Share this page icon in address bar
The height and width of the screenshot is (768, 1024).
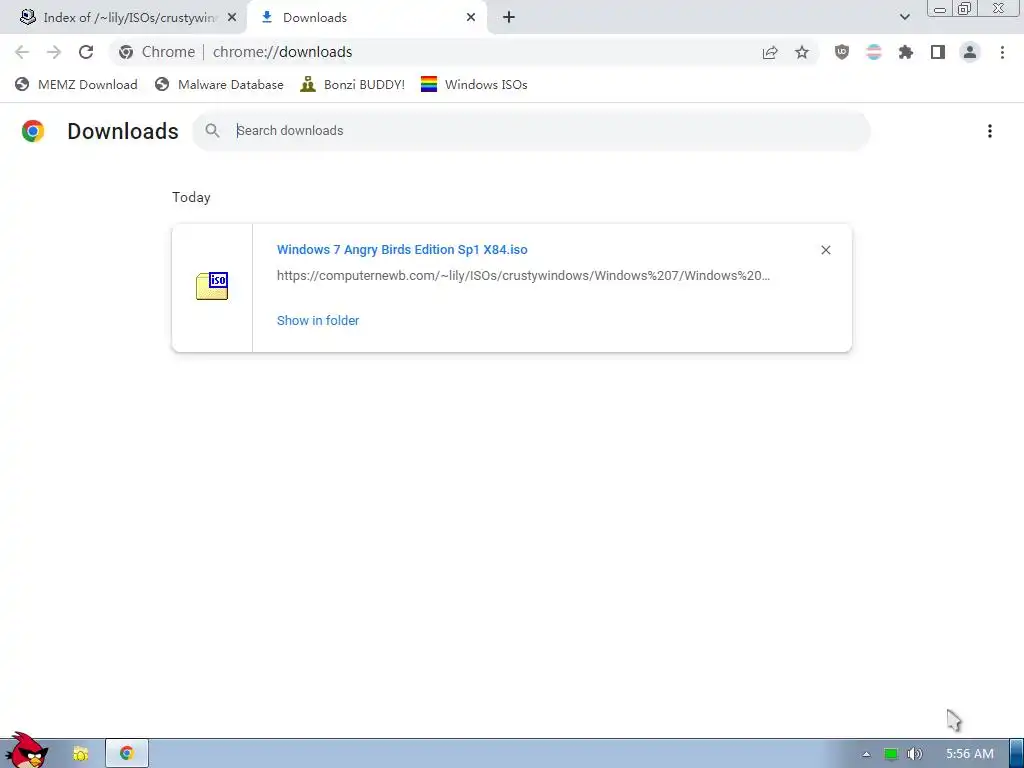tap(770, 52)
